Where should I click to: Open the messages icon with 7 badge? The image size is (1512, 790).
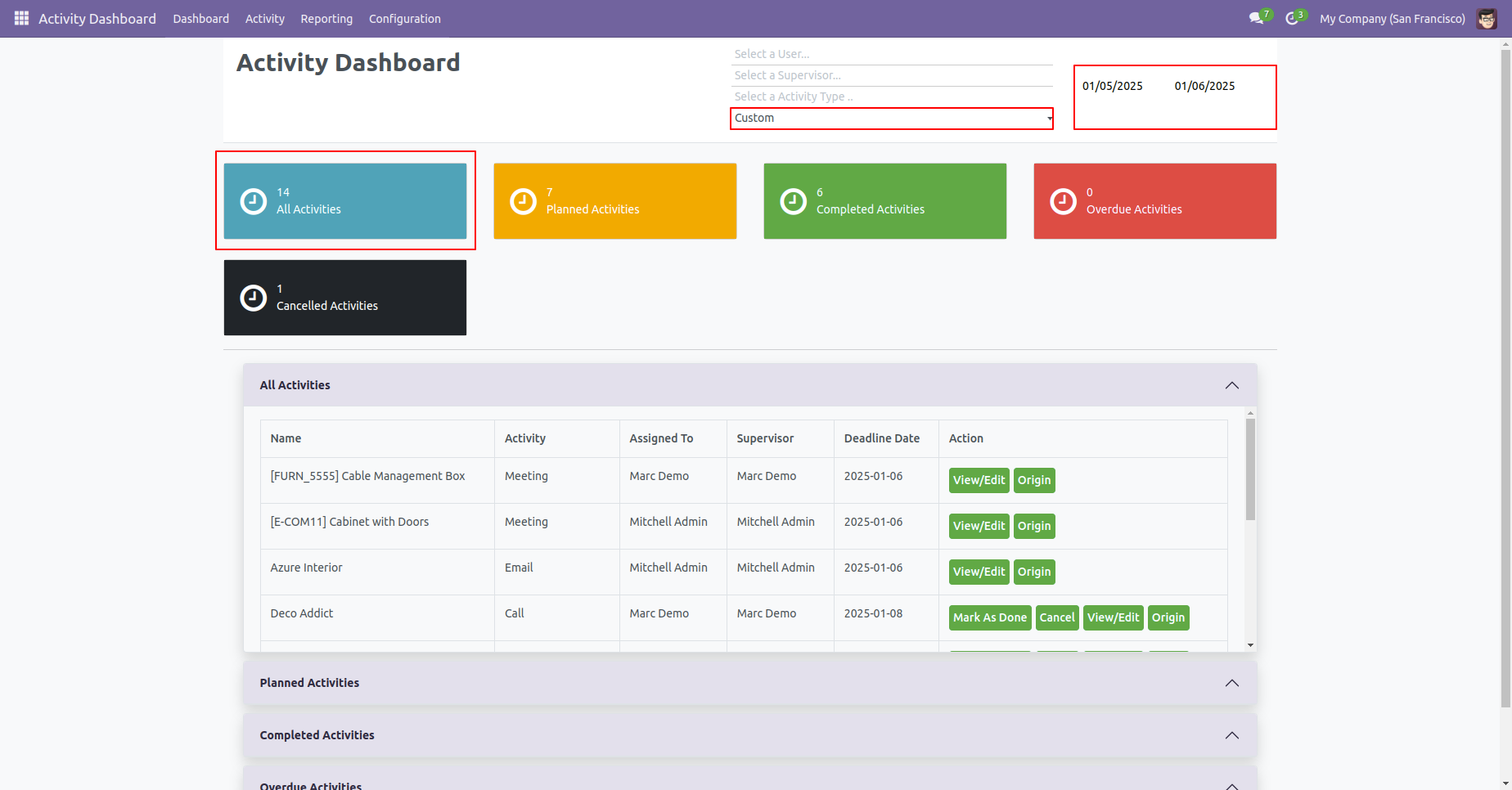[x=1260, y=17]
